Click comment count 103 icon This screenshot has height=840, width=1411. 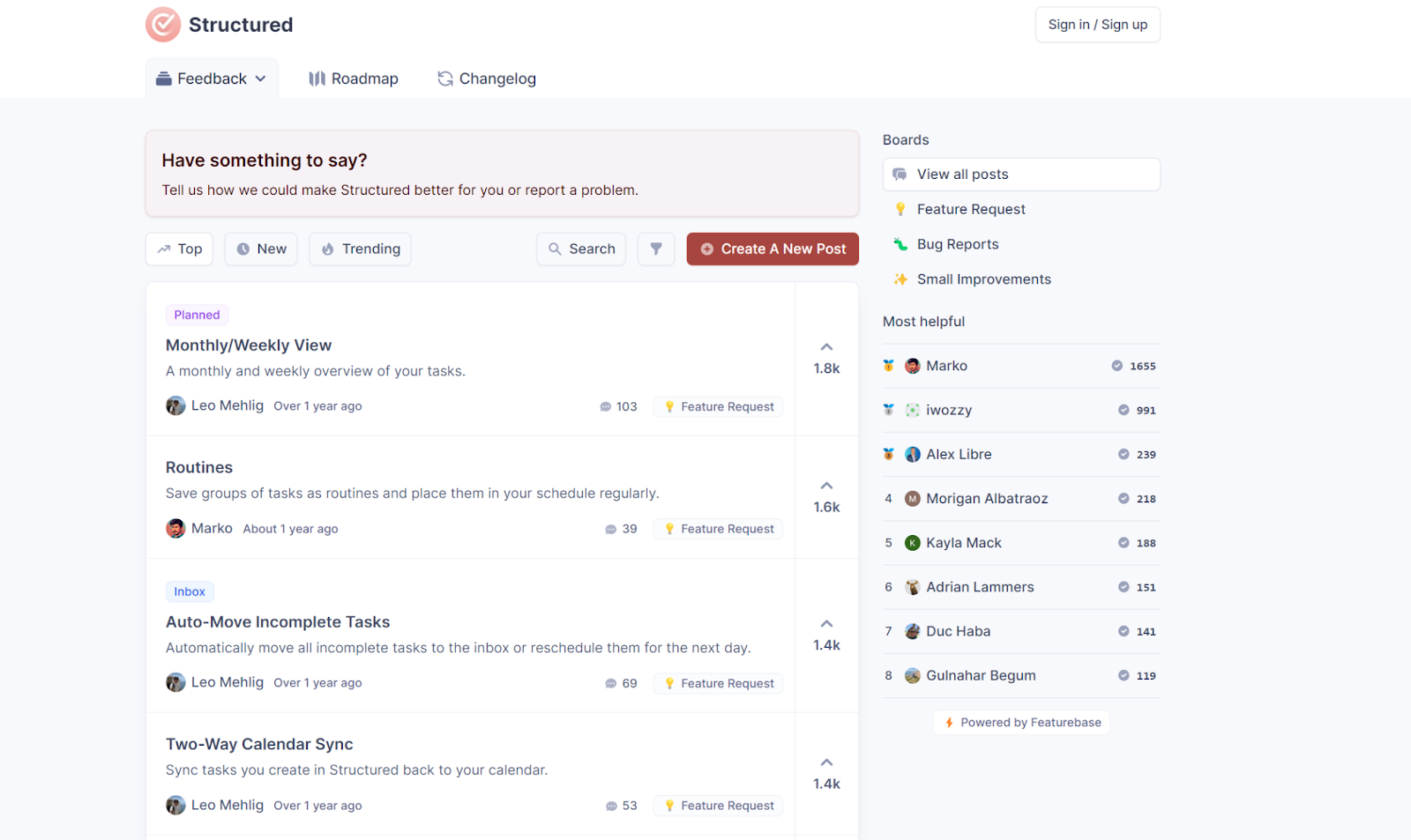(605, 407)
